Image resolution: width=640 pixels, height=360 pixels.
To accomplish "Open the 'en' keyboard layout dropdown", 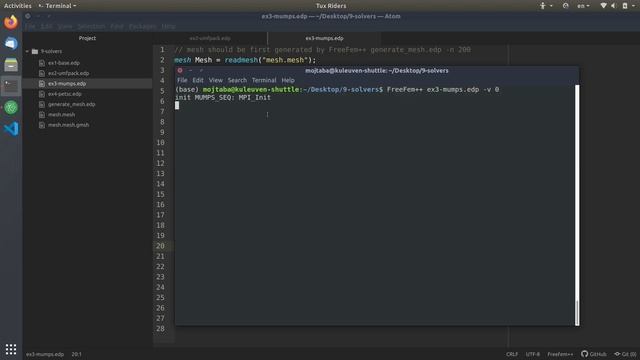I will pyautogui.click(x=583, y=6).
